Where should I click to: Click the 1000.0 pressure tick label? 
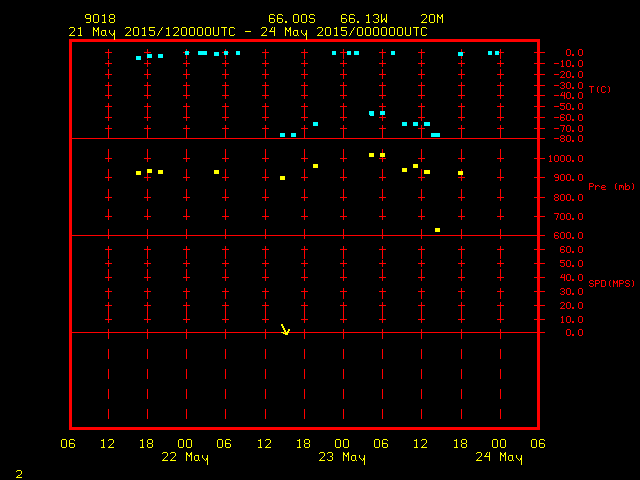566,159
